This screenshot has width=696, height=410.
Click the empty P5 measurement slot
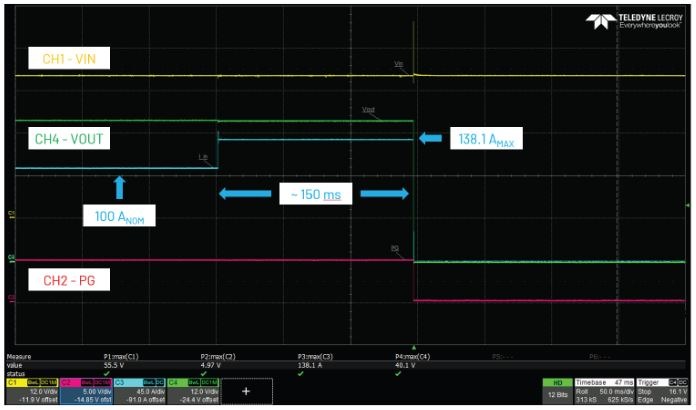pos(501,357)
